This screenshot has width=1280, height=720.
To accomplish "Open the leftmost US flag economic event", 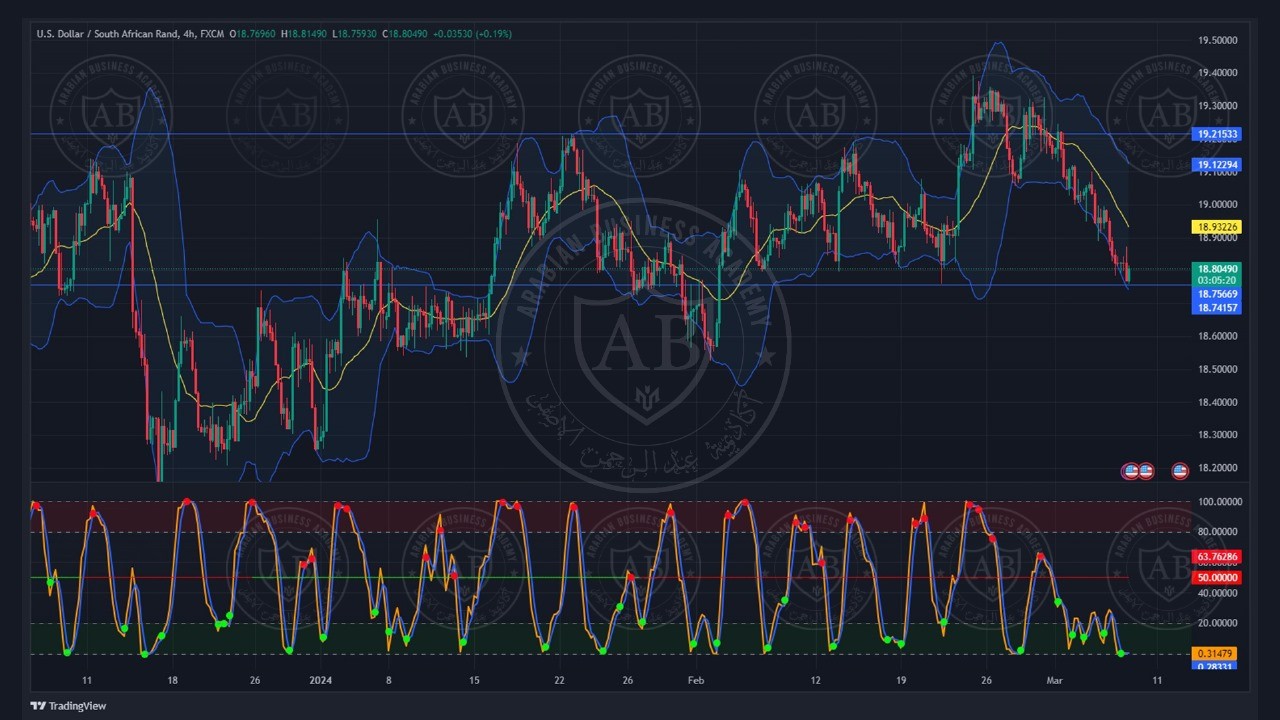I will click(x=1131, y=470).
